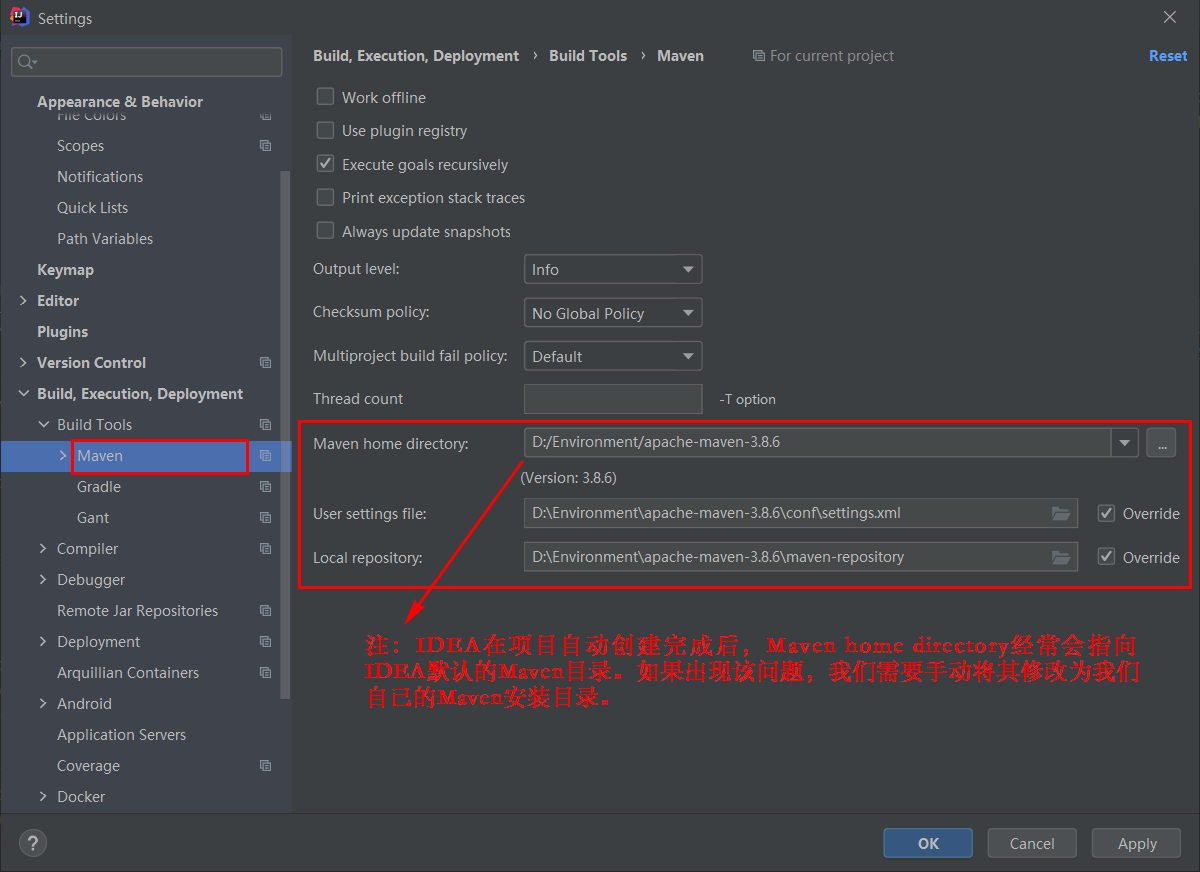Enable Print exception stack traces

(325, 198)
